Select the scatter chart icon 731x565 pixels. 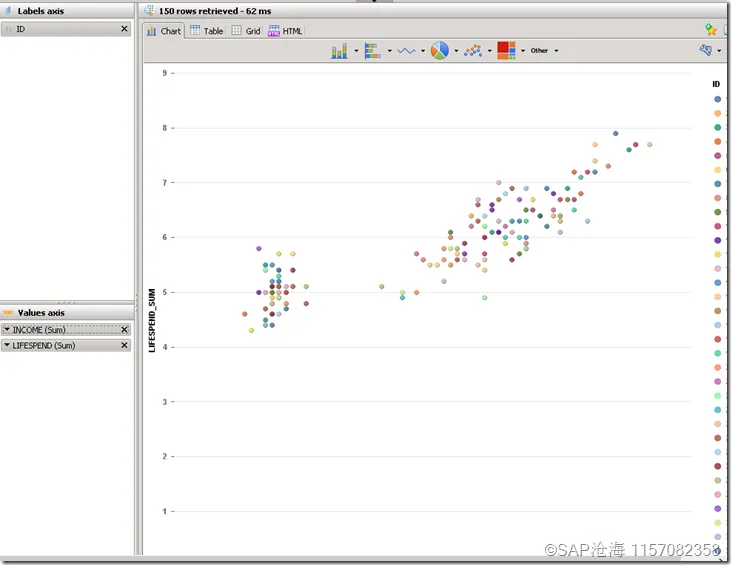pyautogui.click(x=473, y=51)
